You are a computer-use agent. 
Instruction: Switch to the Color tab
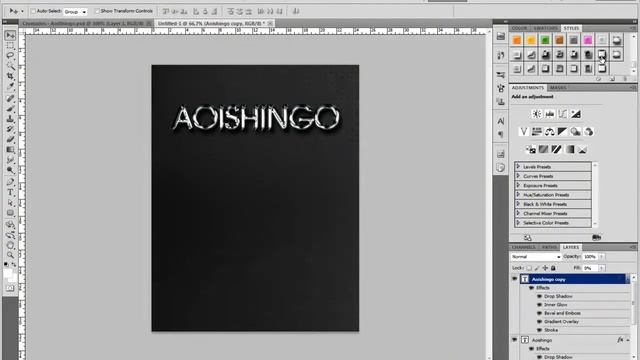519,28
